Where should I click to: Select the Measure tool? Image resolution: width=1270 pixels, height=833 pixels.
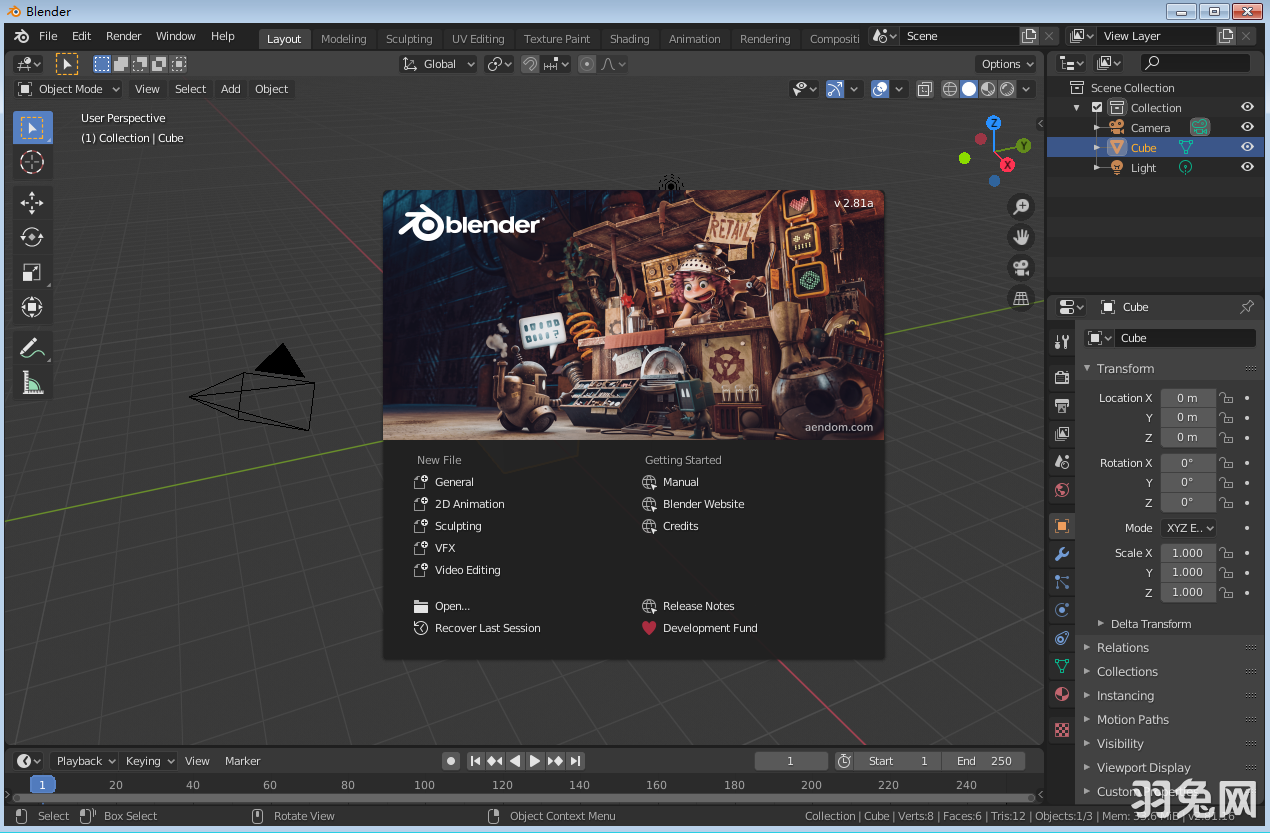[x=31, y=382]
